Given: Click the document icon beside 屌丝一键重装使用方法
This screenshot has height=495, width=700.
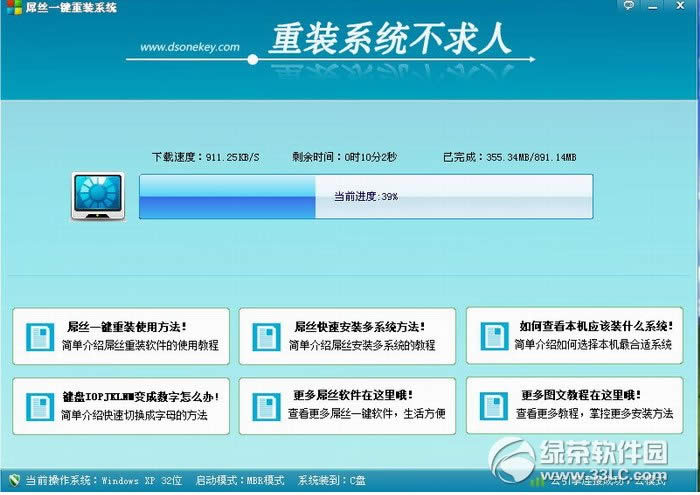Looking at the screenshot, I should [x=39, y=335].
